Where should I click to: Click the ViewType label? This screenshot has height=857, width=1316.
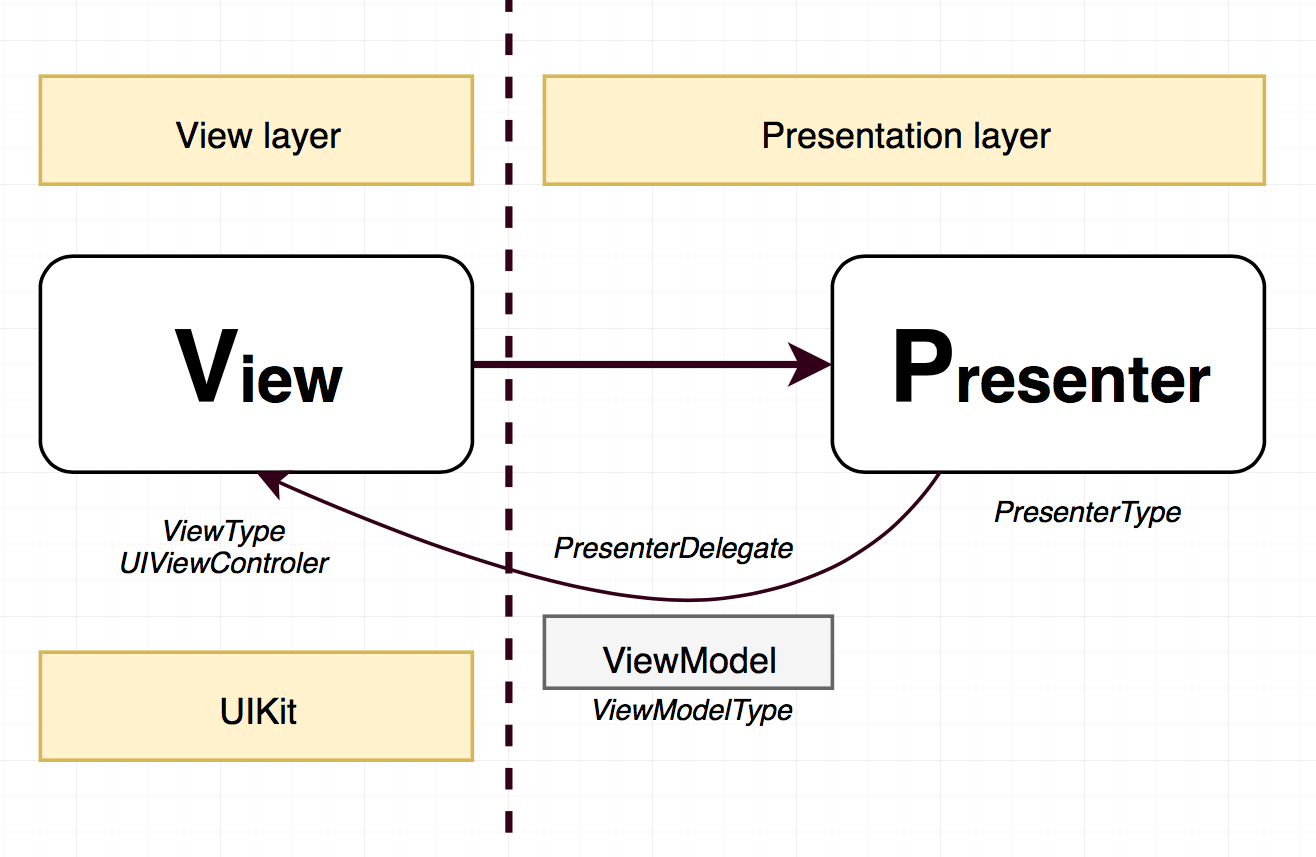(224, 531)
